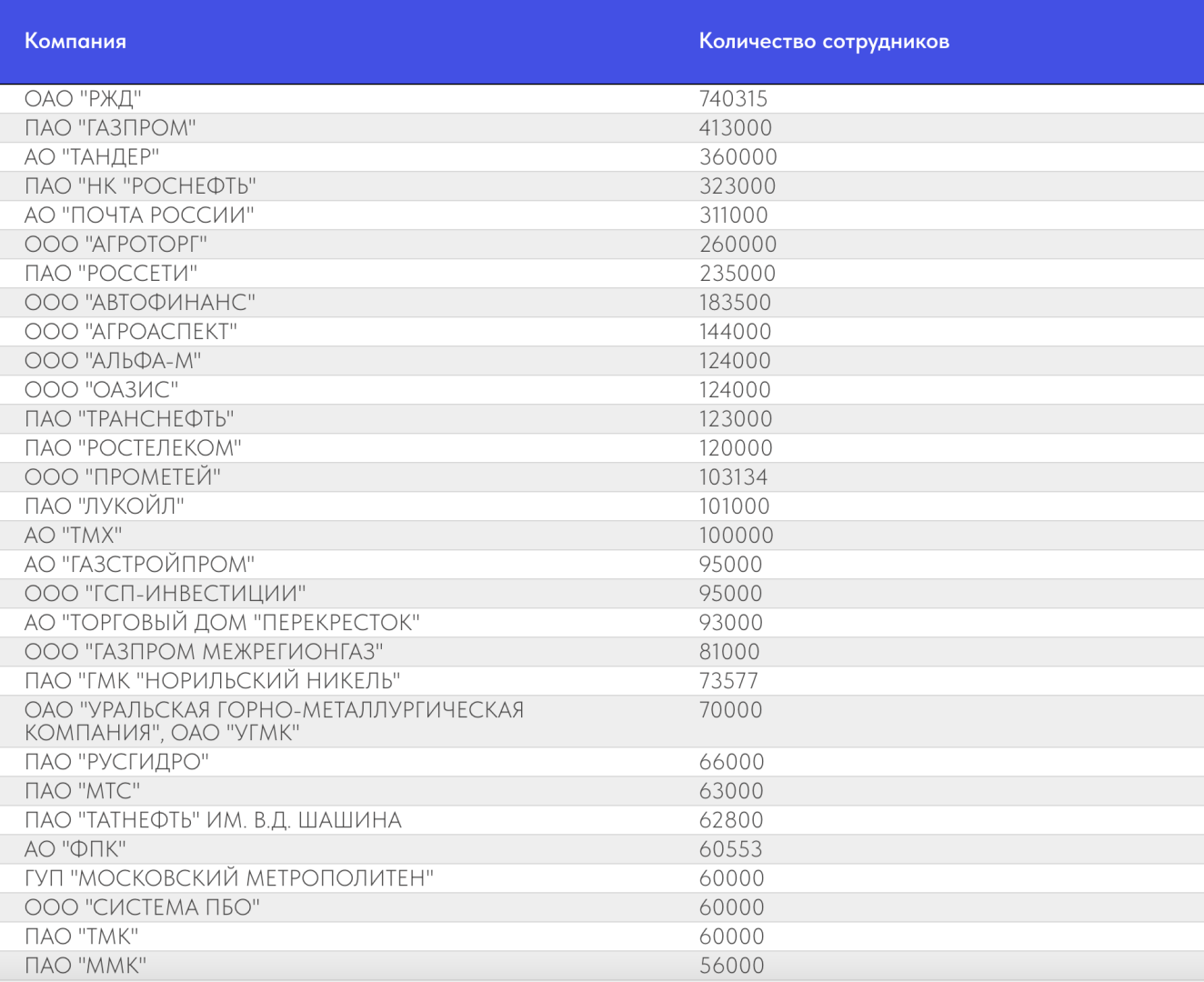This screenshot has height=982, width=1204.
Task: Click АО "ФПК" cell
Action: 75,848
